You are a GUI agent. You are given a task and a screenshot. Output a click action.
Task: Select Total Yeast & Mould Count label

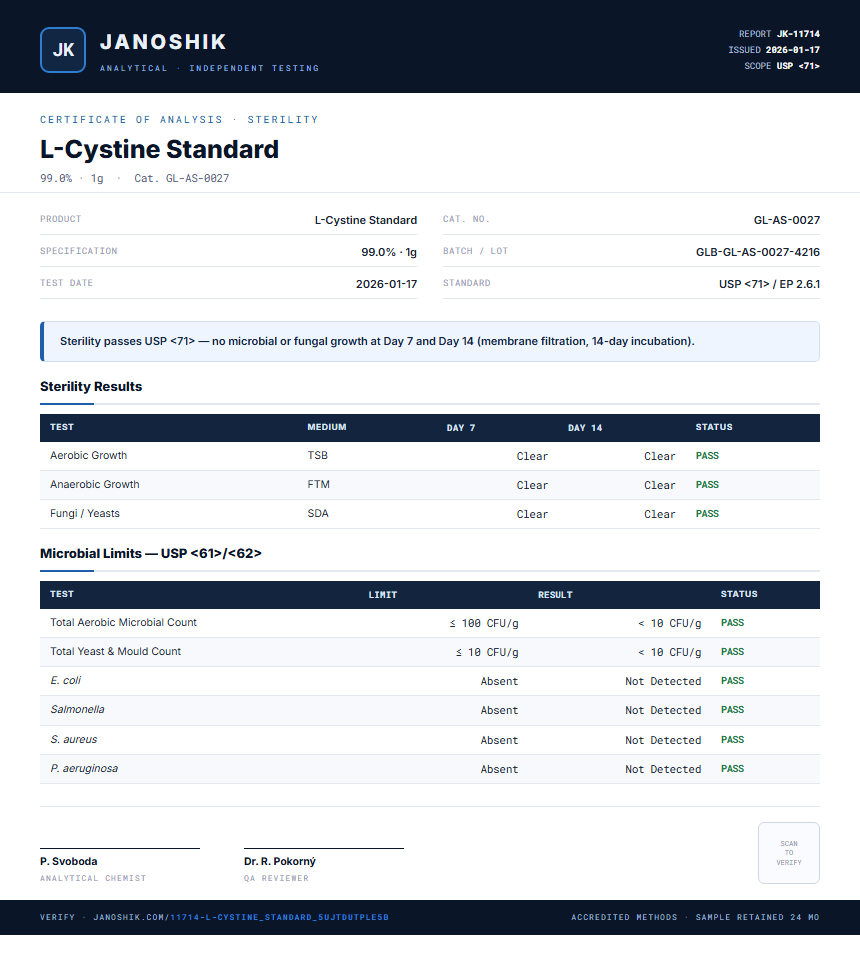[x=115, y=651]
